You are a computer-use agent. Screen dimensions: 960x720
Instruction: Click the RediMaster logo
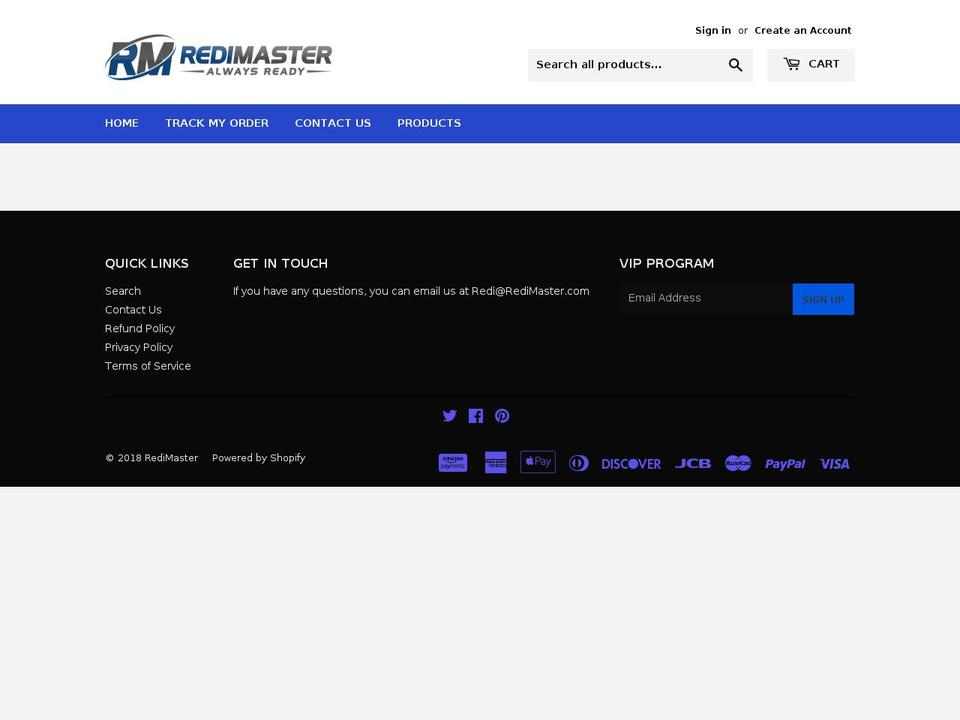click(x=219, y=57)
